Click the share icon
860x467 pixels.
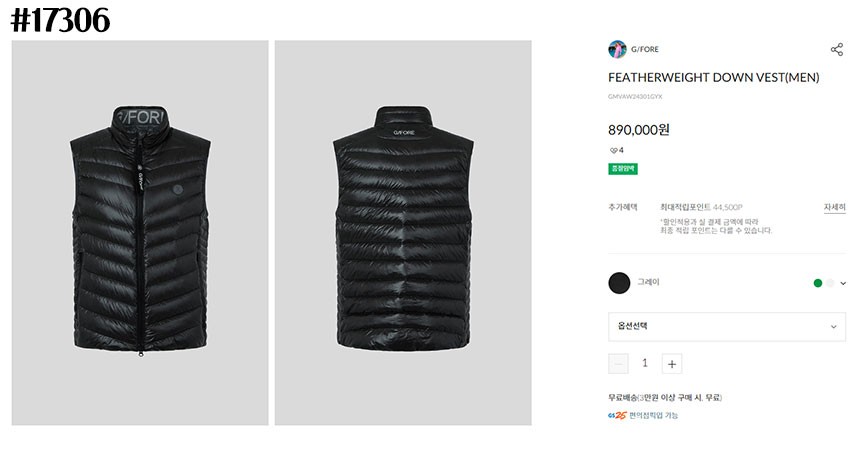pos(836,49)
